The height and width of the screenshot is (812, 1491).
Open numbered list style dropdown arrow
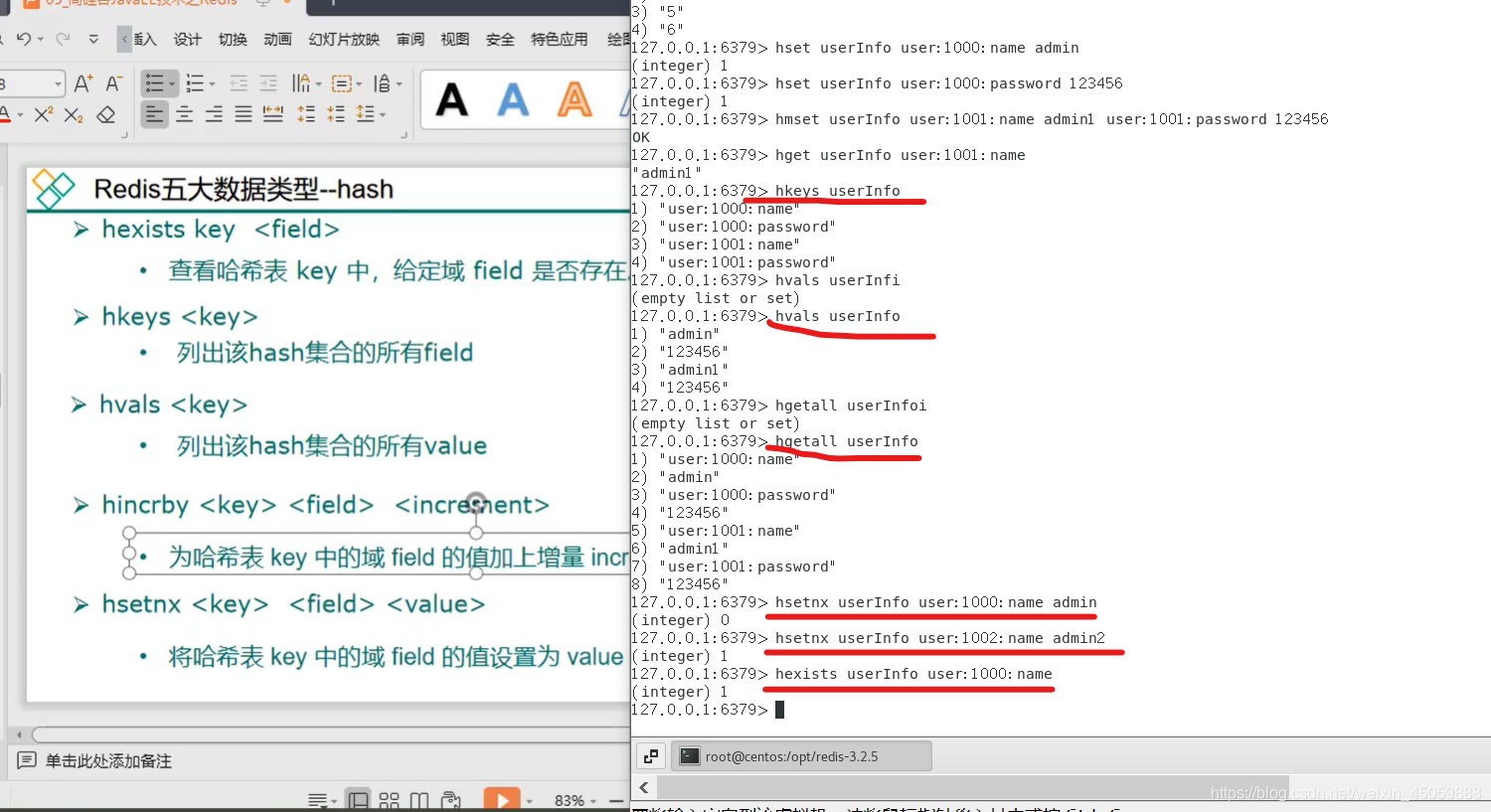213,84
